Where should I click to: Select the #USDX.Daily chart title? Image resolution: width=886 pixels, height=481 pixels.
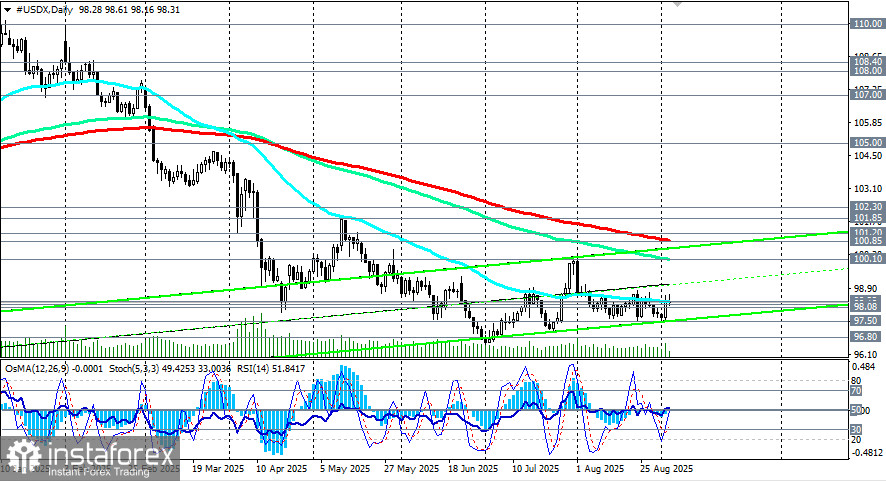42,10
